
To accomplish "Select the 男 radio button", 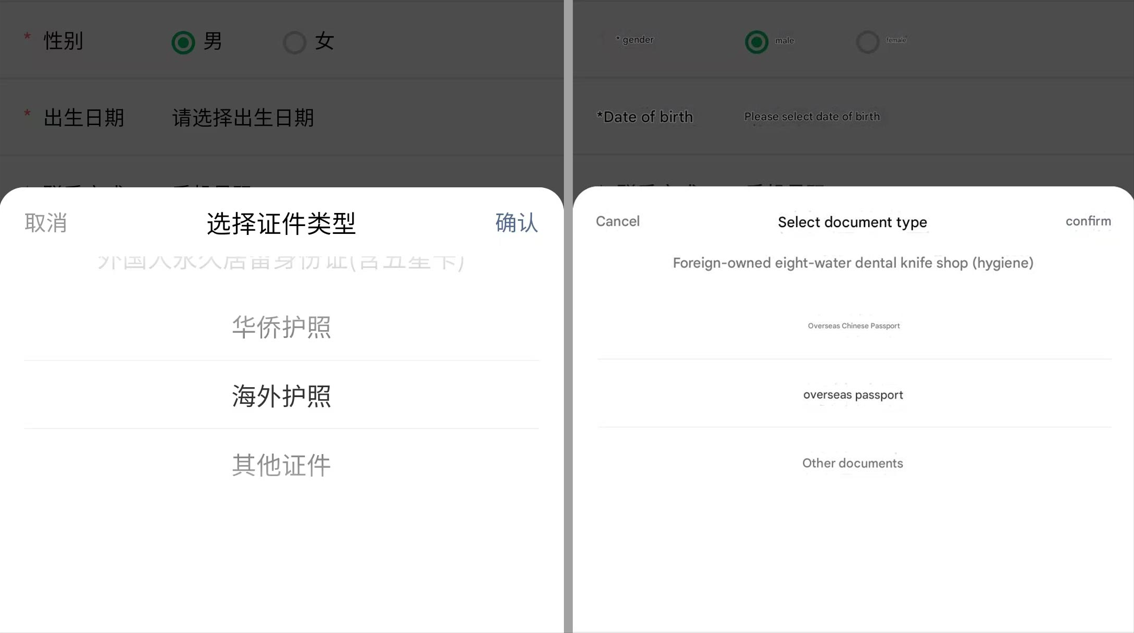I will coord(183,42).
